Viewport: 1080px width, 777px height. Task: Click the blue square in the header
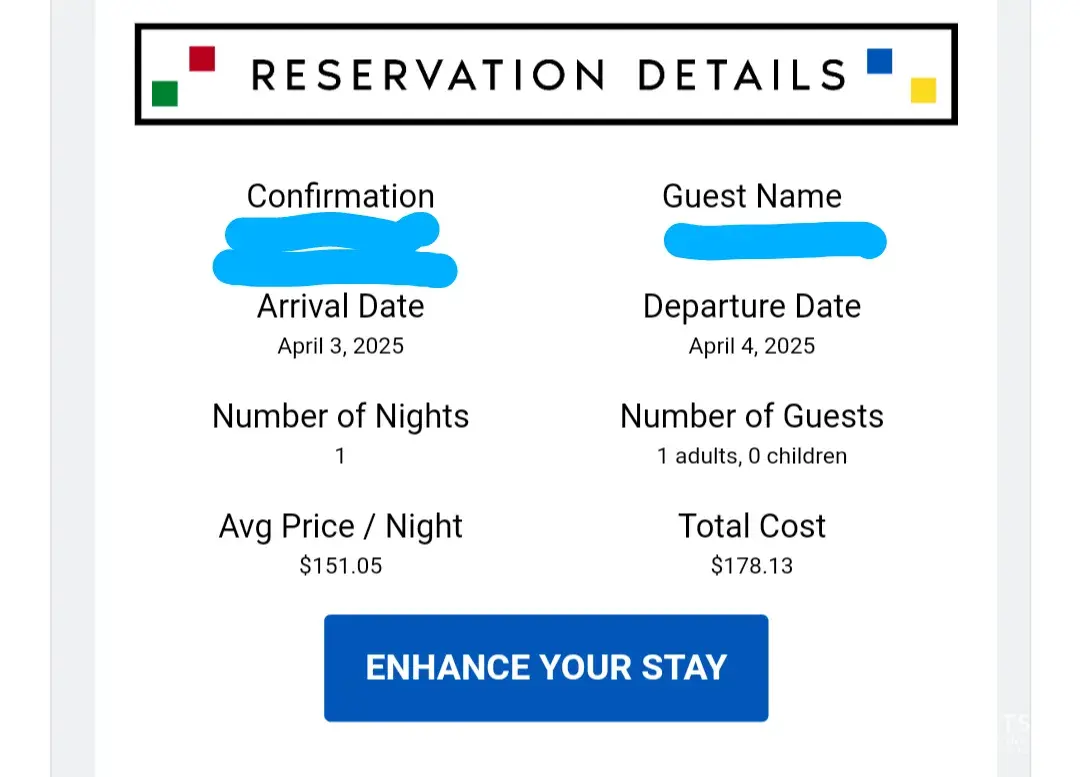click(879, 61)
